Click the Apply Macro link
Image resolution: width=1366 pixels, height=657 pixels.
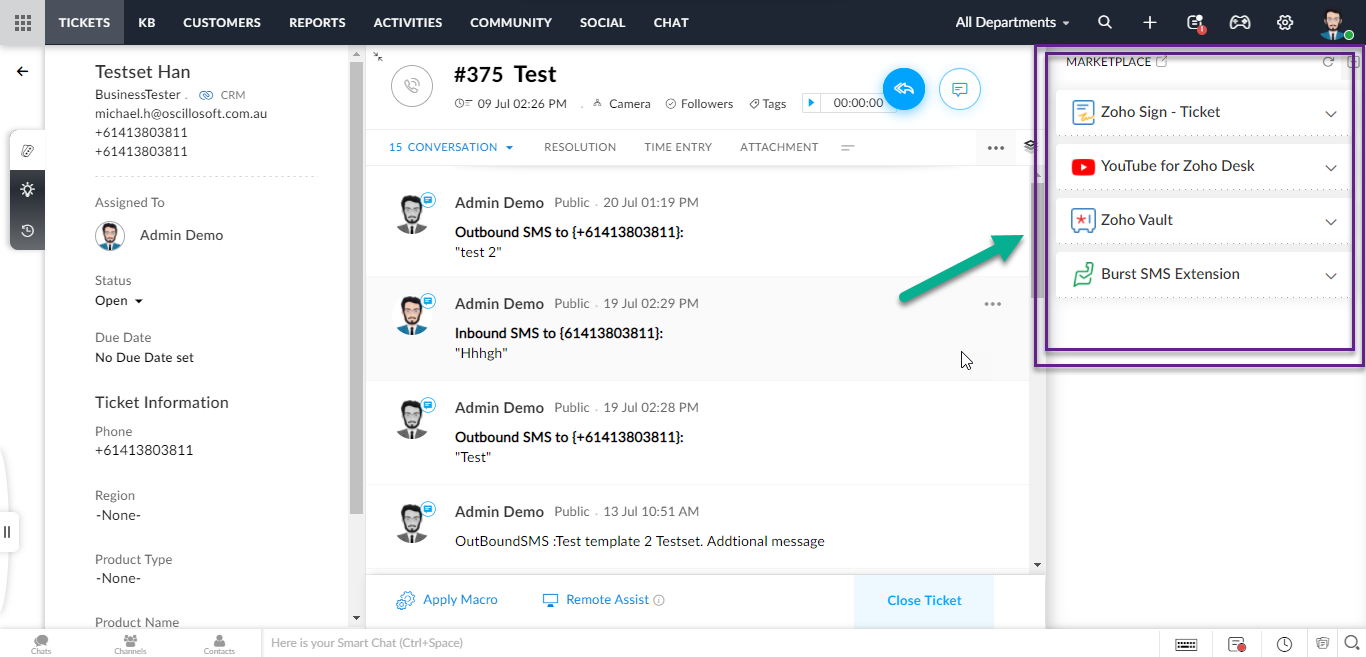(447, 600)
